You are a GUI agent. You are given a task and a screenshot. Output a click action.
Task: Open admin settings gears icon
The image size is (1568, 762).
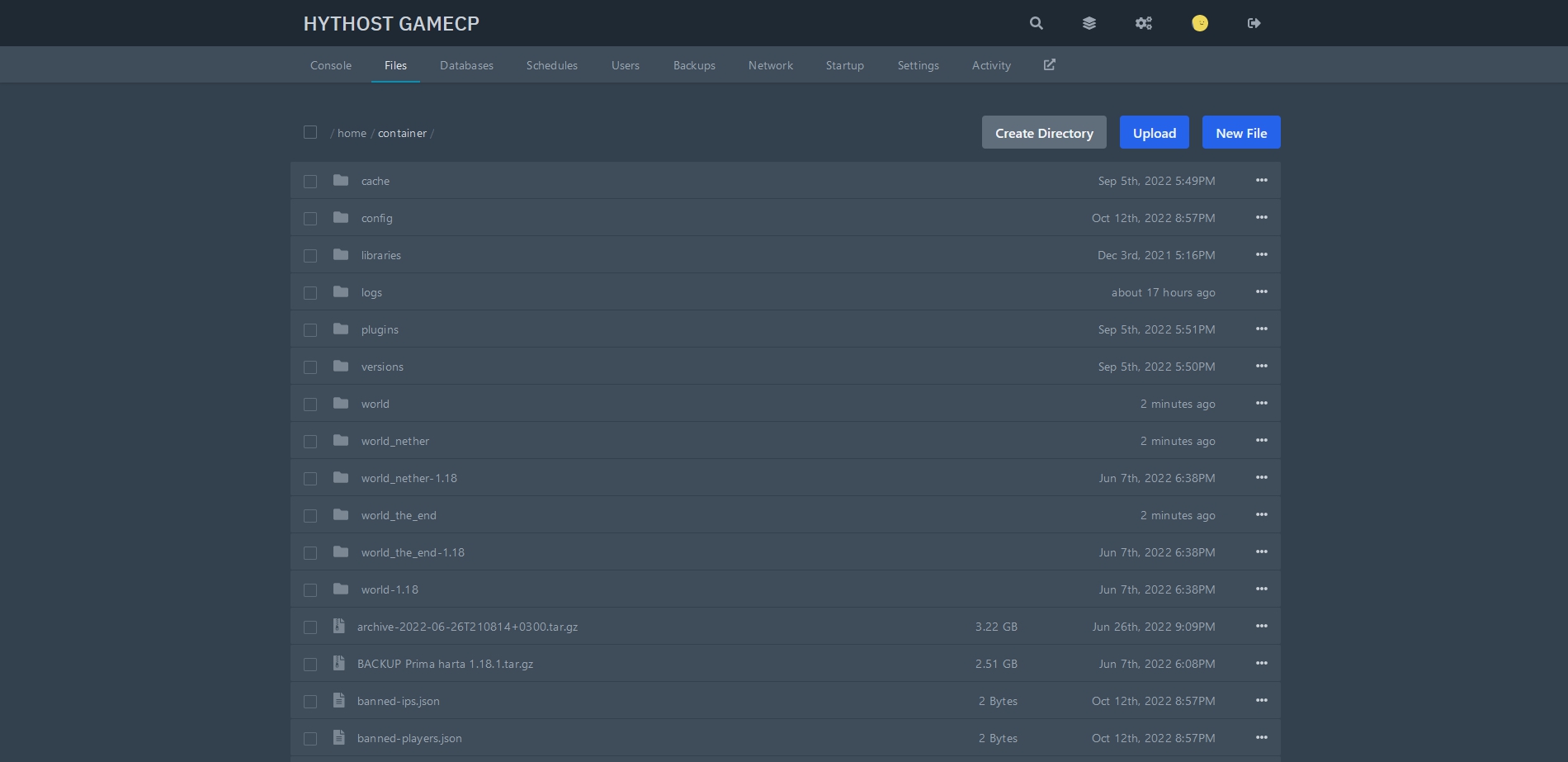(x=1143, y=23)
